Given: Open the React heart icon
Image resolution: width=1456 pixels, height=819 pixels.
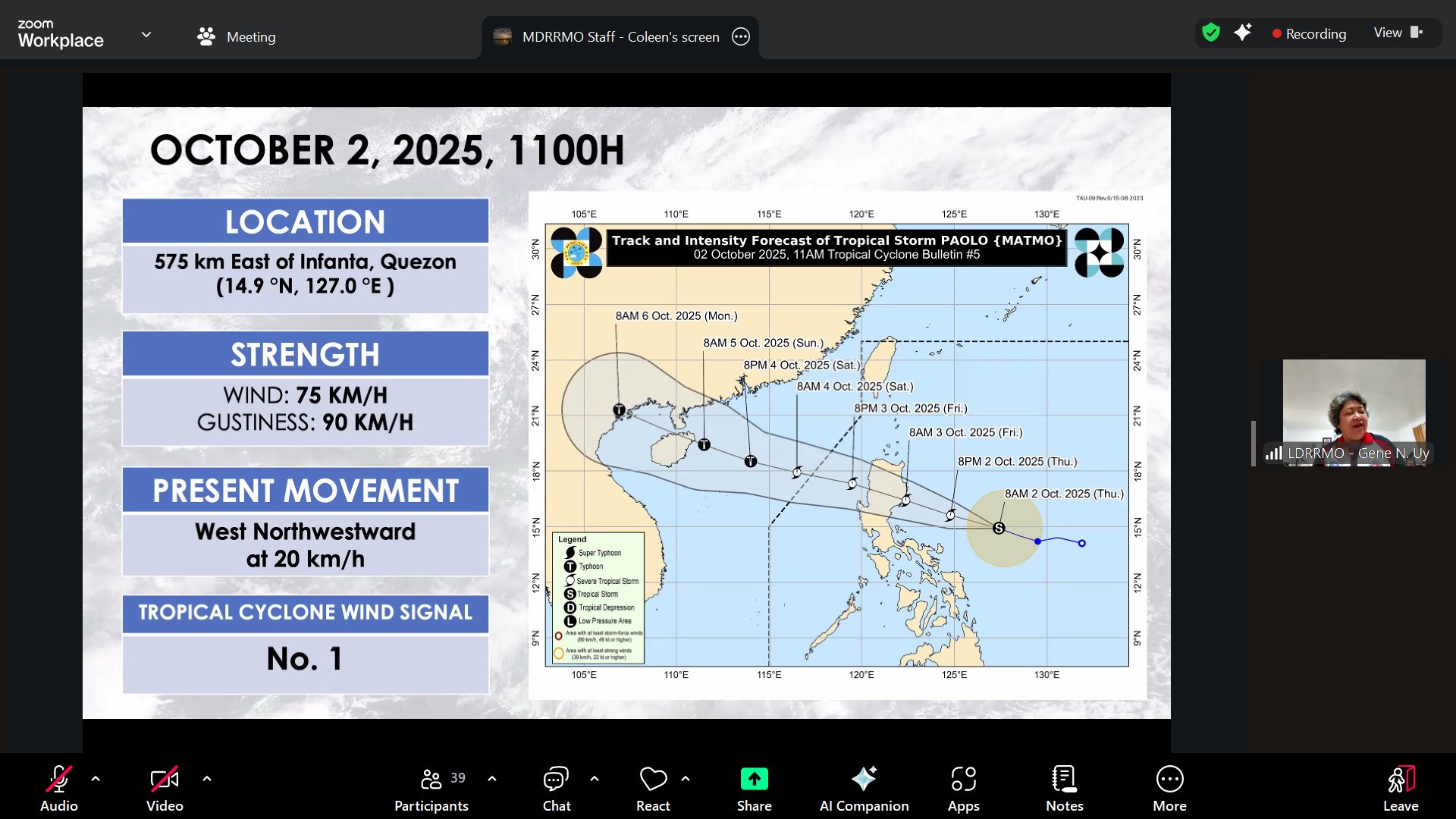Looking at the screenshot, I should tap(653, 780).
